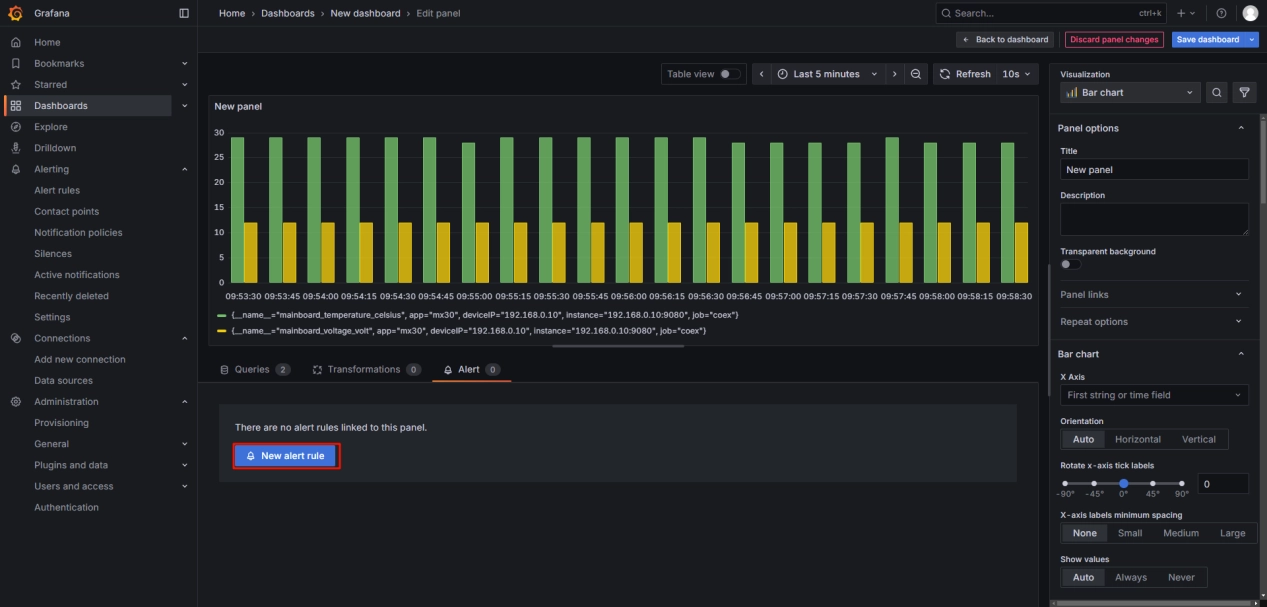Zoom out the time range
Viewport: 1267px width, 607px height.
pyautogui.click(x=916, y=74)
